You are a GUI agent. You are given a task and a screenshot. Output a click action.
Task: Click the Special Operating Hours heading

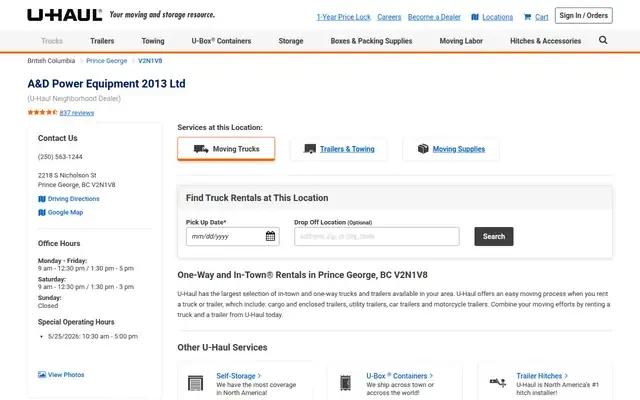[x=76, y=322]
